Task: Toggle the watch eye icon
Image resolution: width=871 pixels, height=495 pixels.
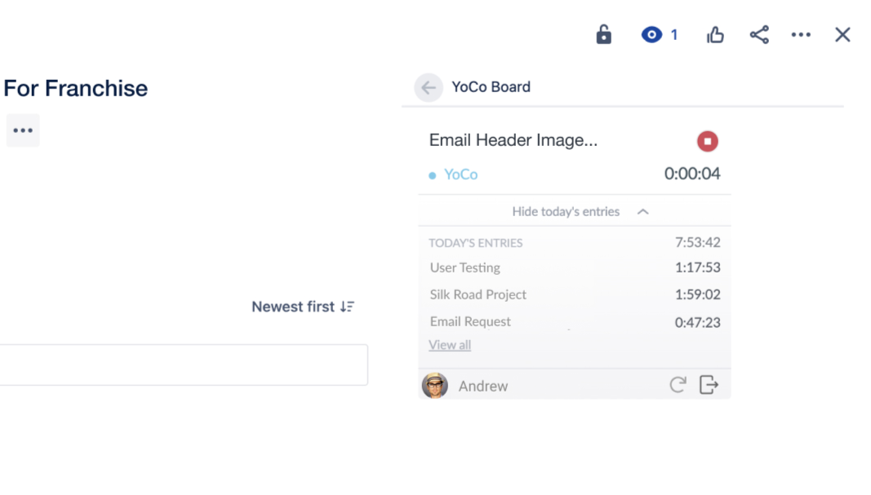Action: (652, 35)
